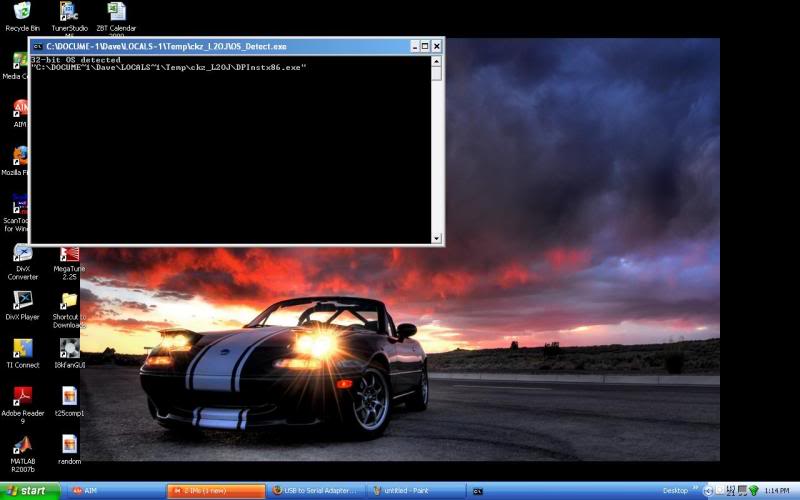
Task: Click the green network tray icon
Action: 754,491
